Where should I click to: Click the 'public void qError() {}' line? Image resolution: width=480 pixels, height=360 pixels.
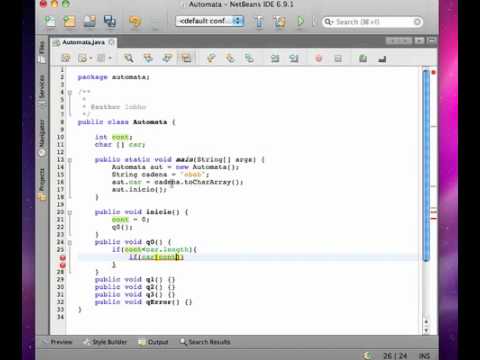point(143,302)
